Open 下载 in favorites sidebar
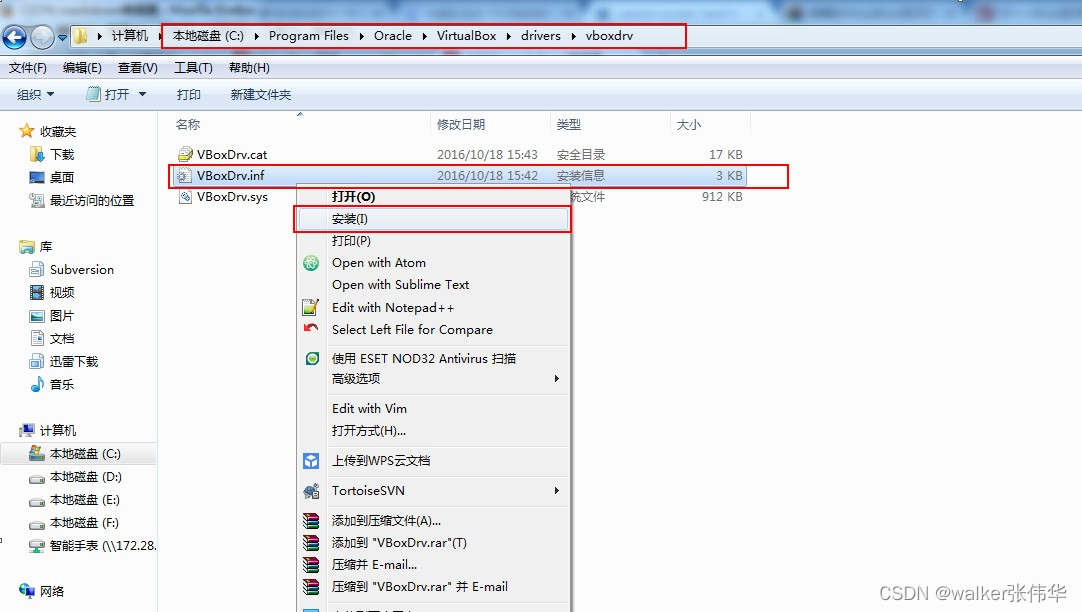The width and height of the screenshot is (1082, 612). [x=52, y=154]
